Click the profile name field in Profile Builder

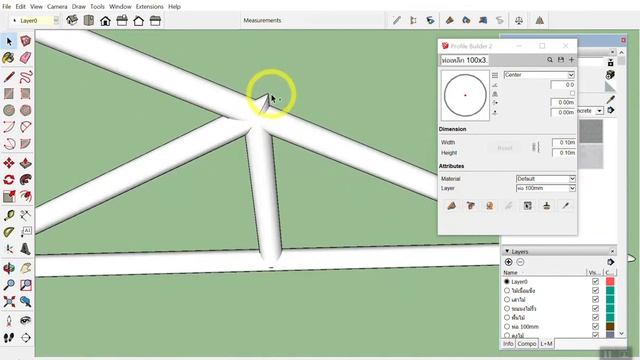(x=464, y=60)
